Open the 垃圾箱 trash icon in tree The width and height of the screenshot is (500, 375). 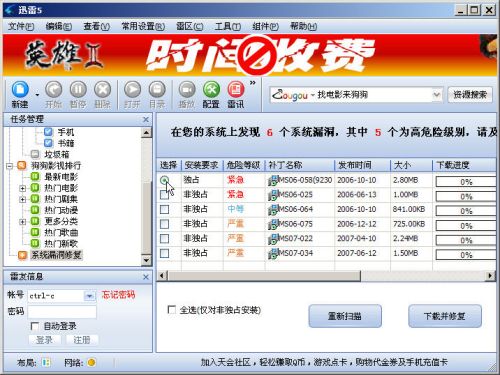point(35,154)
